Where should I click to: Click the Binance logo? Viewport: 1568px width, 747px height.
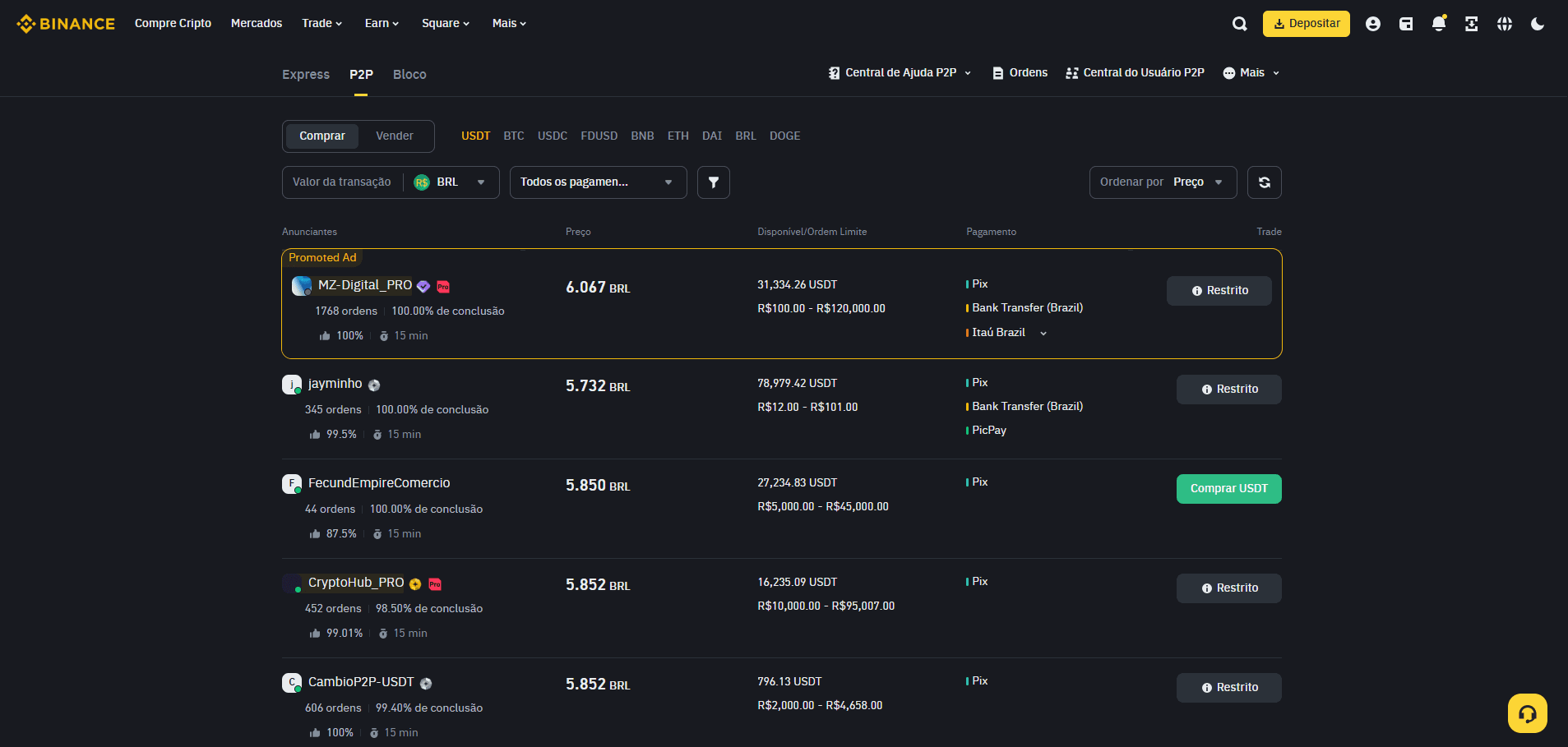[x=66, y=24]
